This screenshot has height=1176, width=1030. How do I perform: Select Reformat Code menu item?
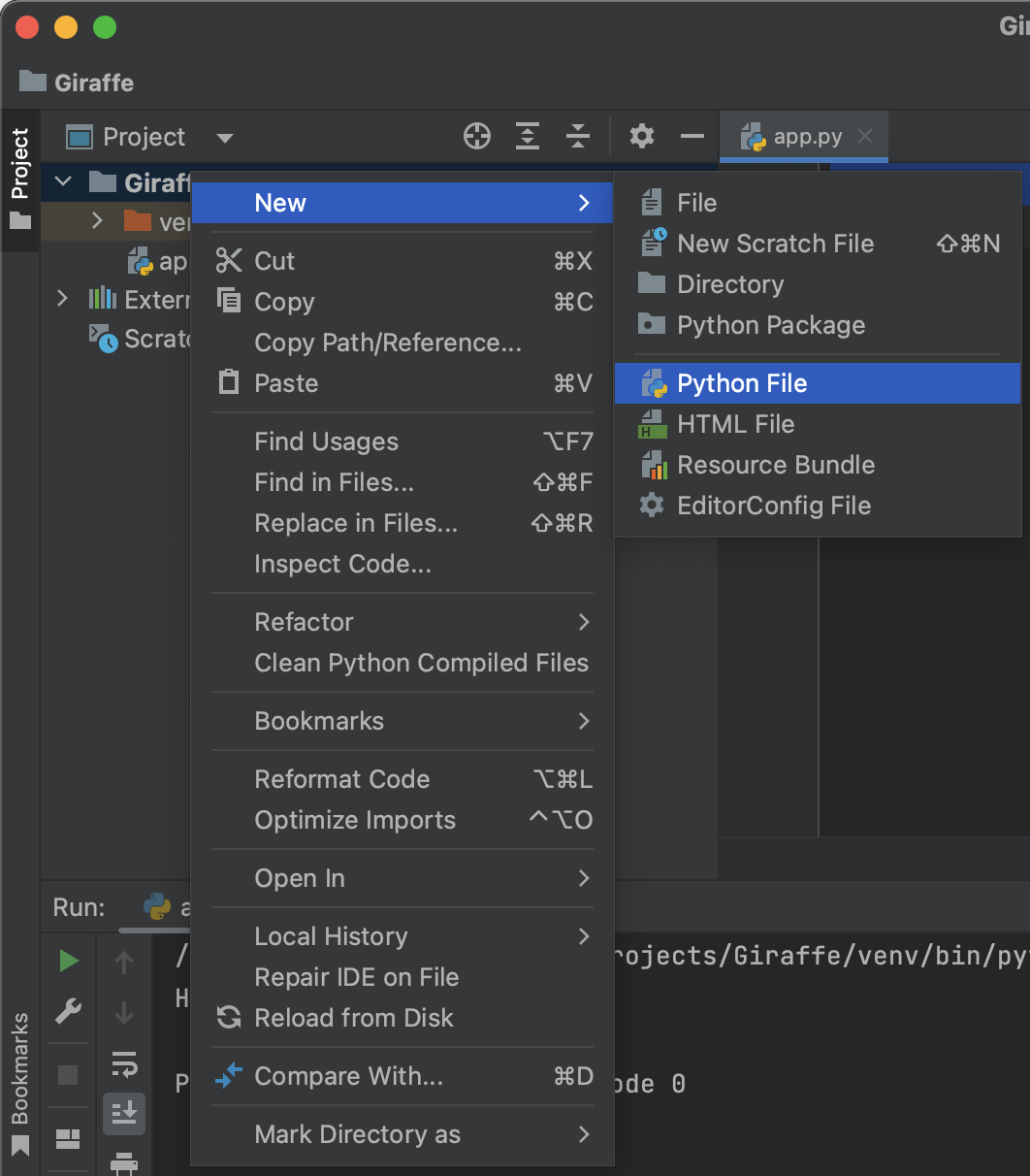(x=402, y=779)
